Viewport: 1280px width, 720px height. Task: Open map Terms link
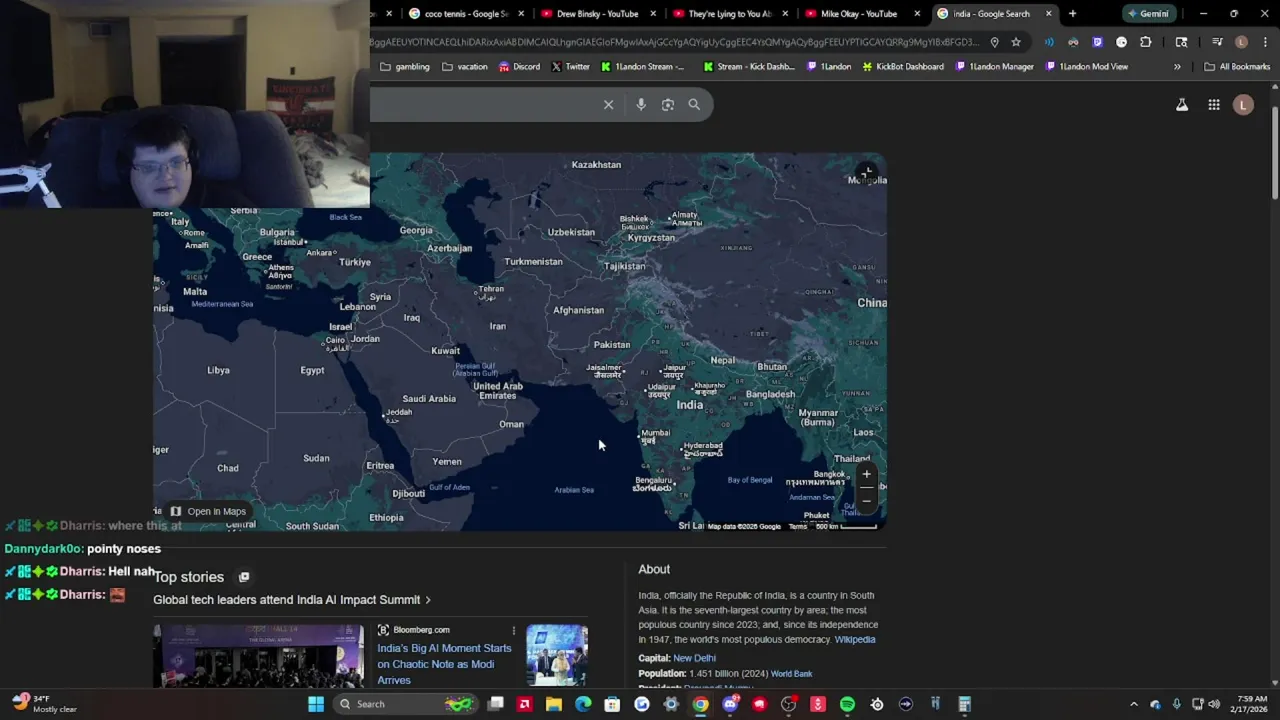point(797,526)
